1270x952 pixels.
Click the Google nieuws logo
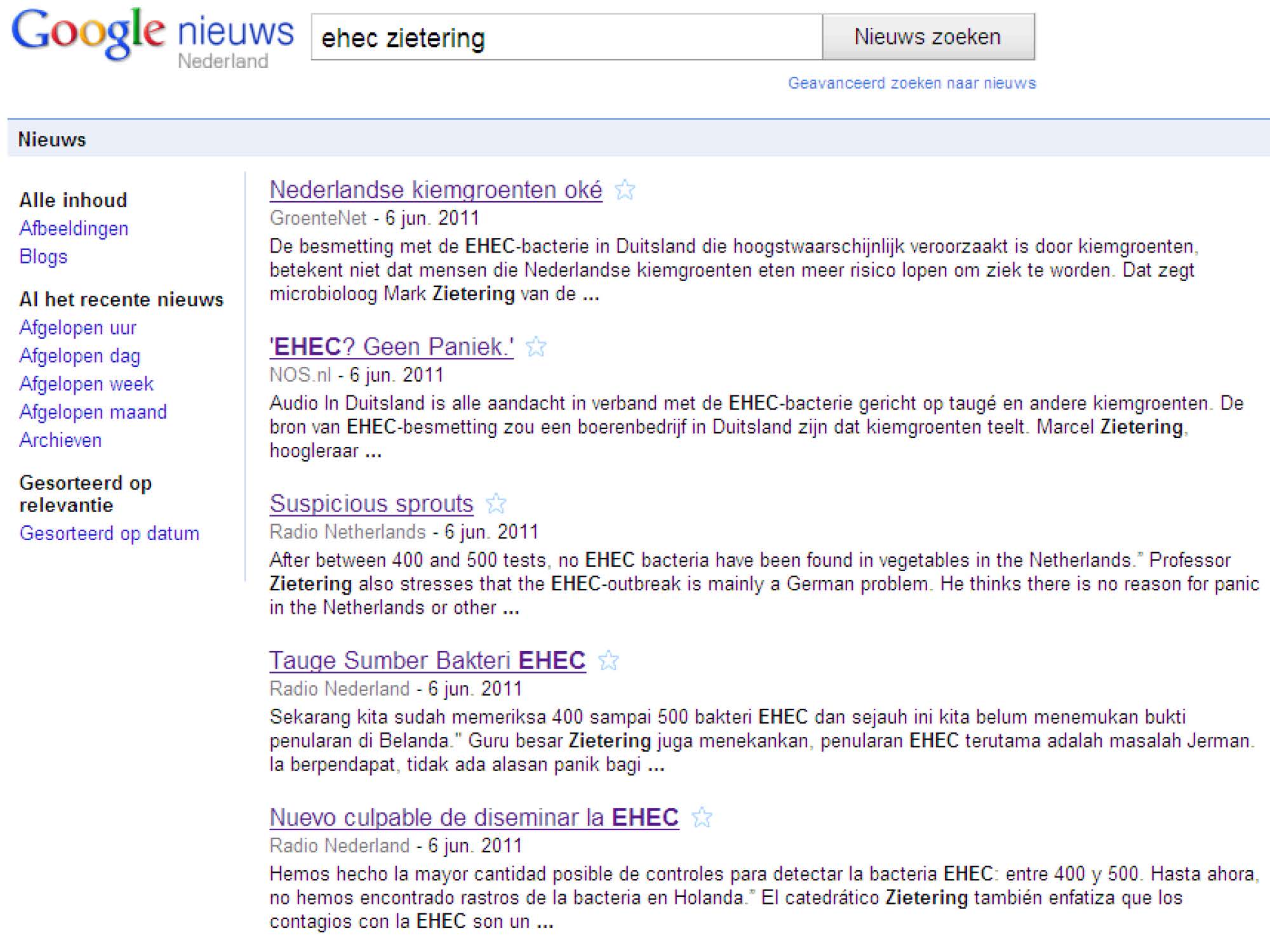152,38
